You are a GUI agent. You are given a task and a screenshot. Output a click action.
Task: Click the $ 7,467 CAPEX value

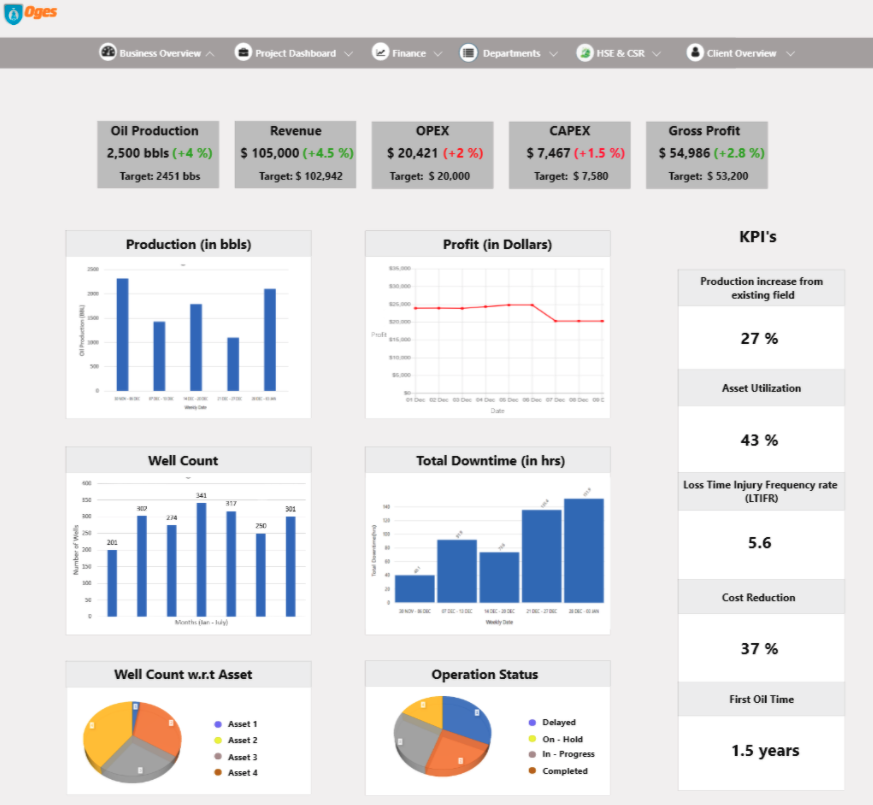tap(548, 153)
